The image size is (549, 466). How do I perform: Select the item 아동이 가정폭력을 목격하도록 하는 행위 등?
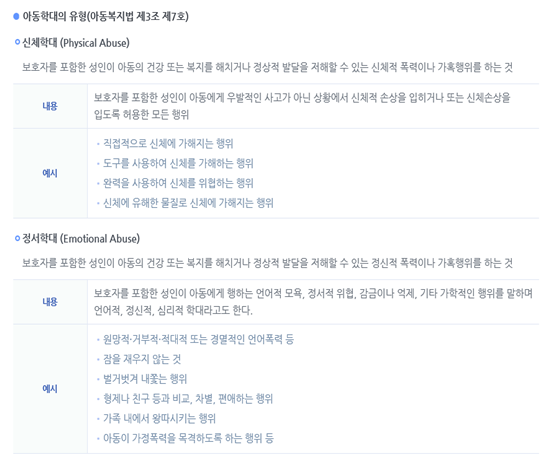click(188, 438)
